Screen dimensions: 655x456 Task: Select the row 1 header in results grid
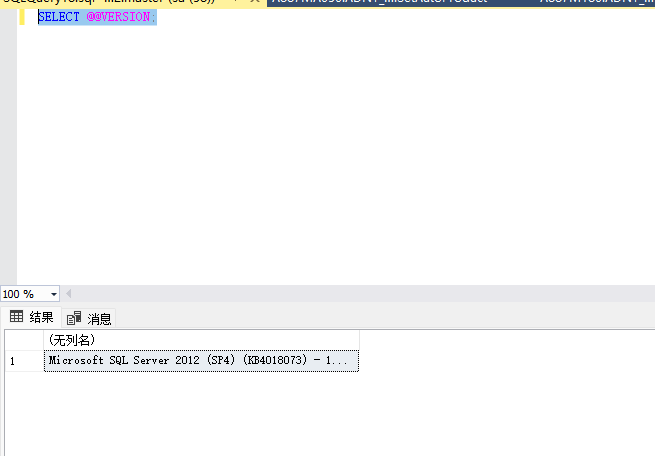tap(25, 361)
